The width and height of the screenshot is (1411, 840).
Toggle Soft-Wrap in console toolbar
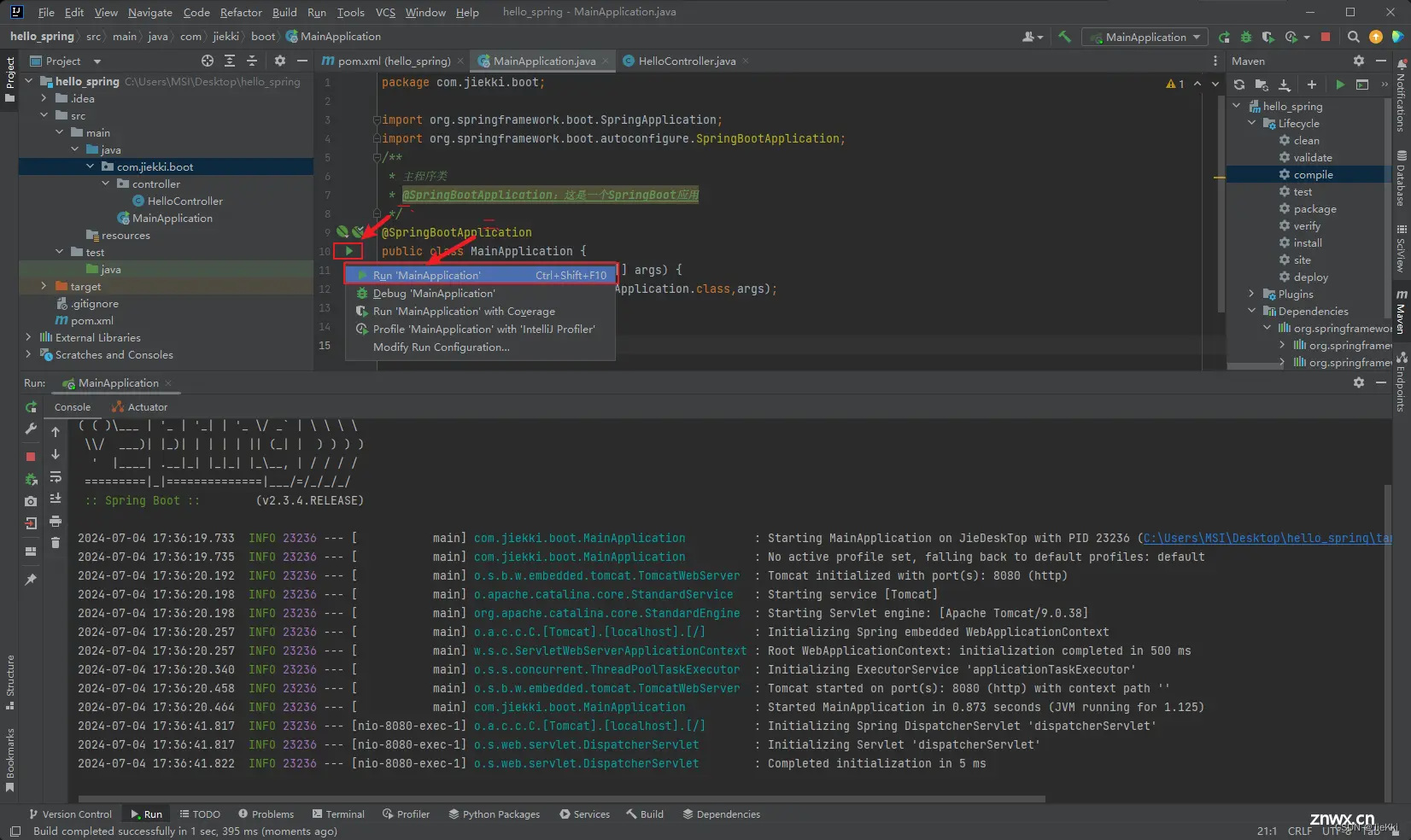(56, 476)
